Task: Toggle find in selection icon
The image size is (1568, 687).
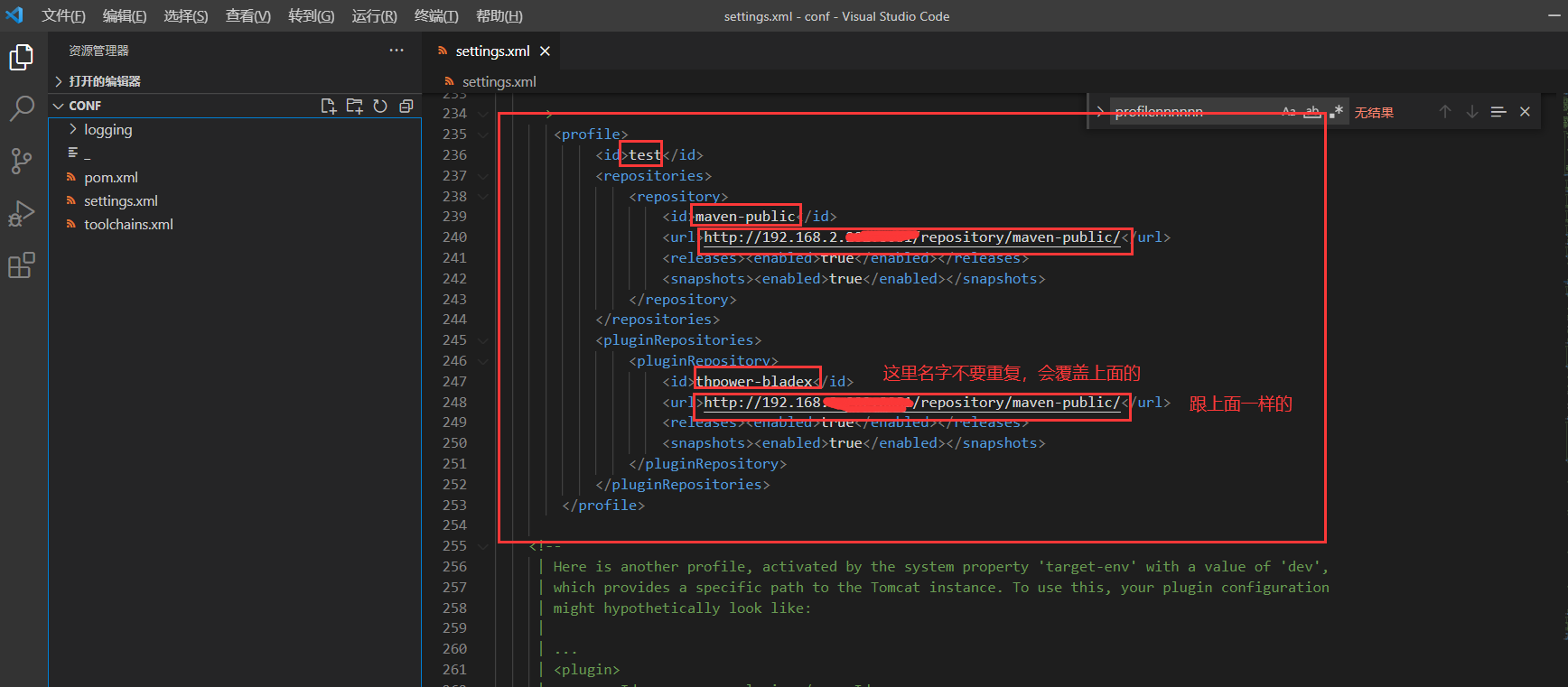Action: (1498, 112)
